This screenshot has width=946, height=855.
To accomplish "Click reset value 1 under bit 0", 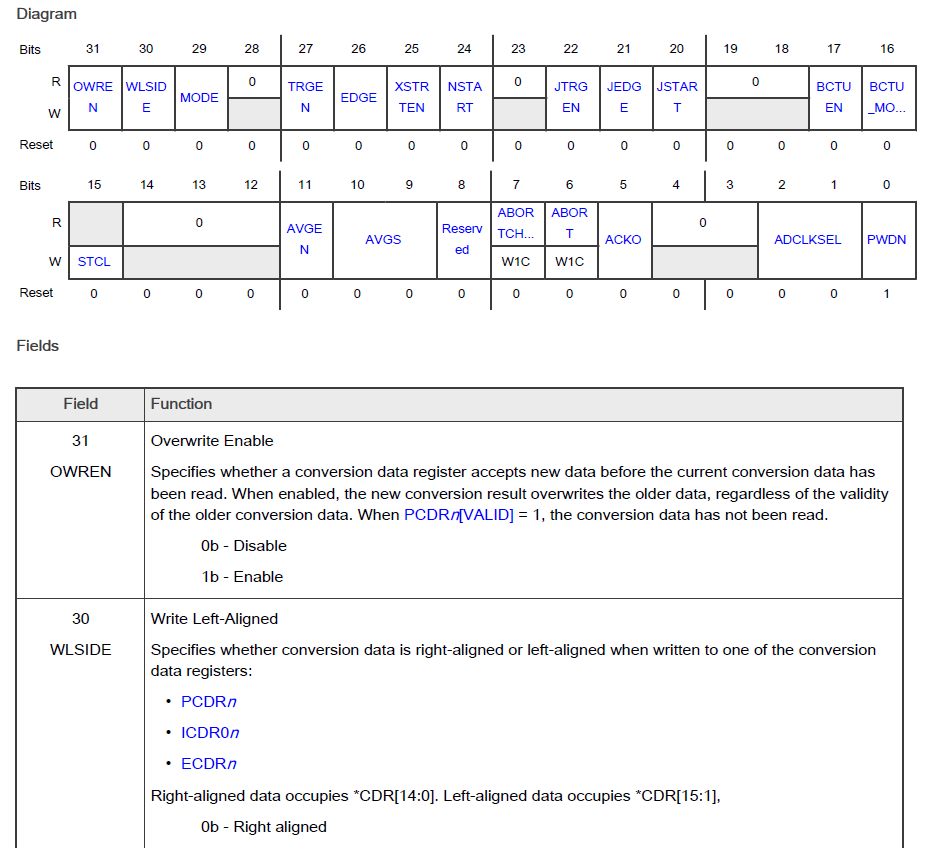I will click(x=886, y=294).
